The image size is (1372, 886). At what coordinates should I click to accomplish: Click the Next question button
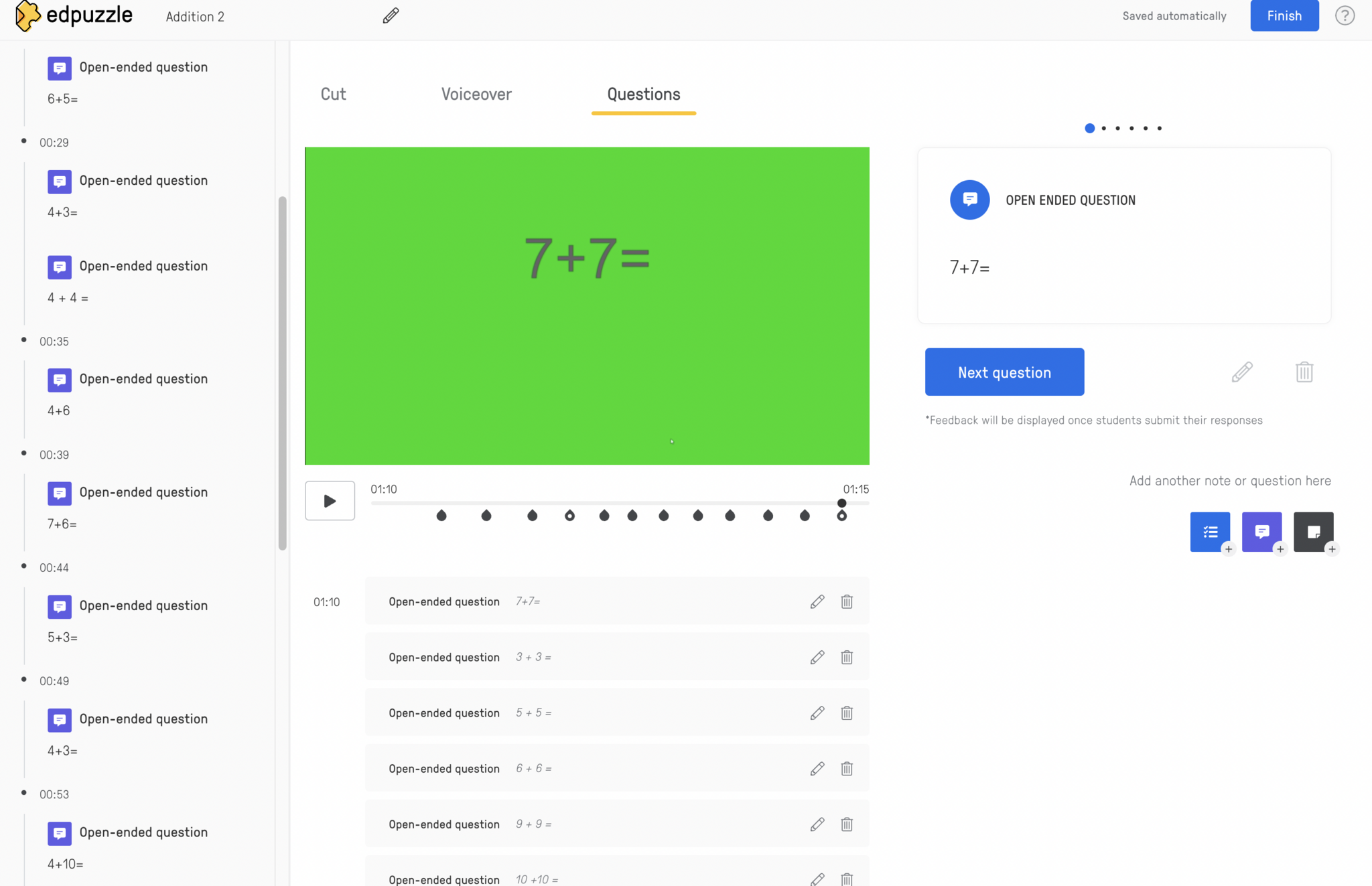1004,372
